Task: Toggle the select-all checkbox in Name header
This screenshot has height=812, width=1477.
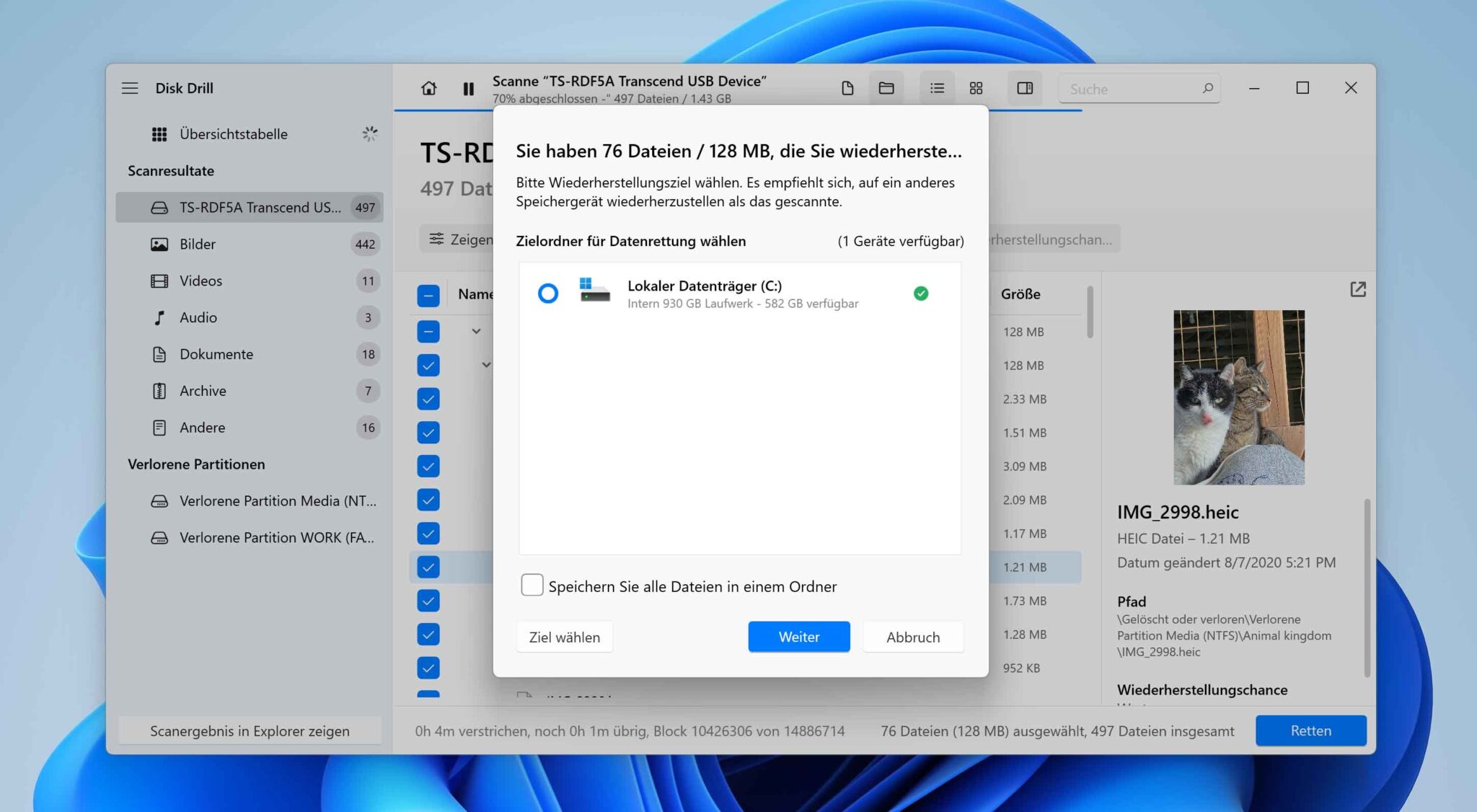Action: coord(428,295)
